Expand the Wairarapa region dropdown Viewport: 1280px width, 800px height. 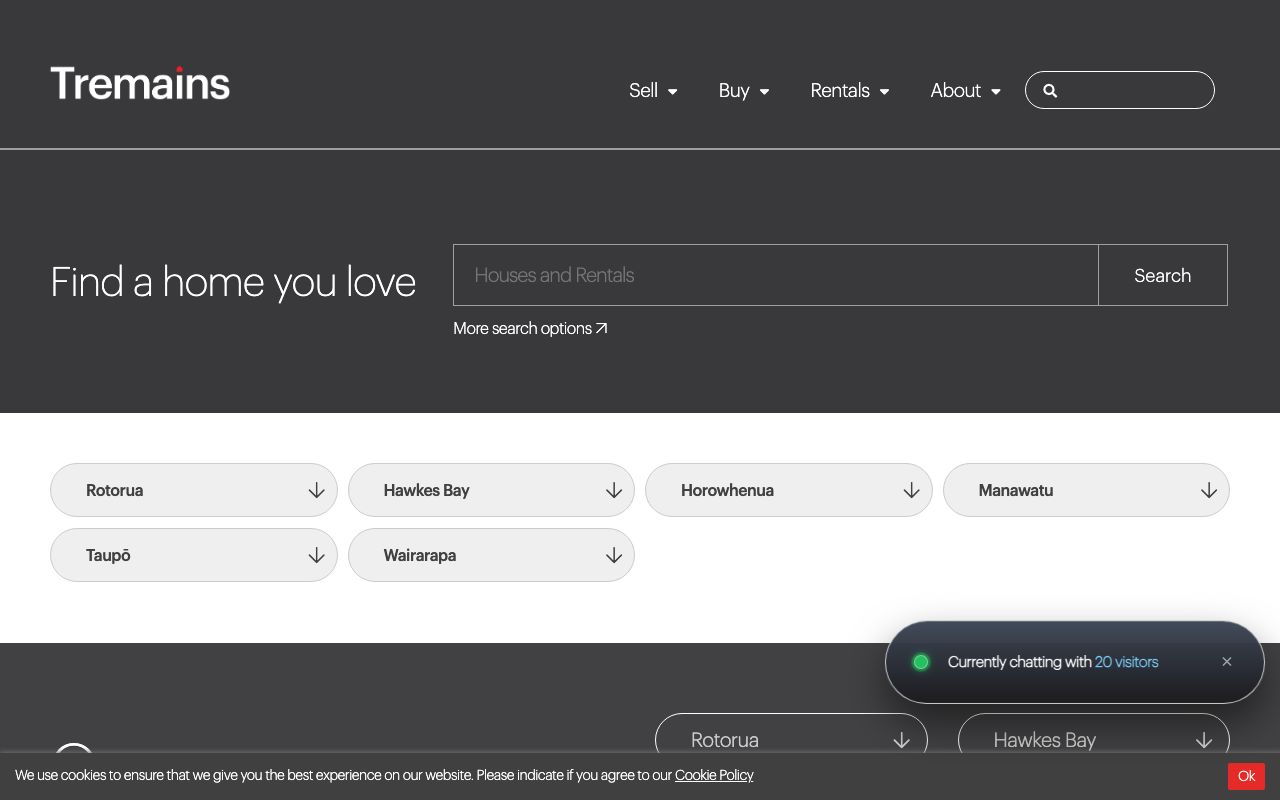491,555
